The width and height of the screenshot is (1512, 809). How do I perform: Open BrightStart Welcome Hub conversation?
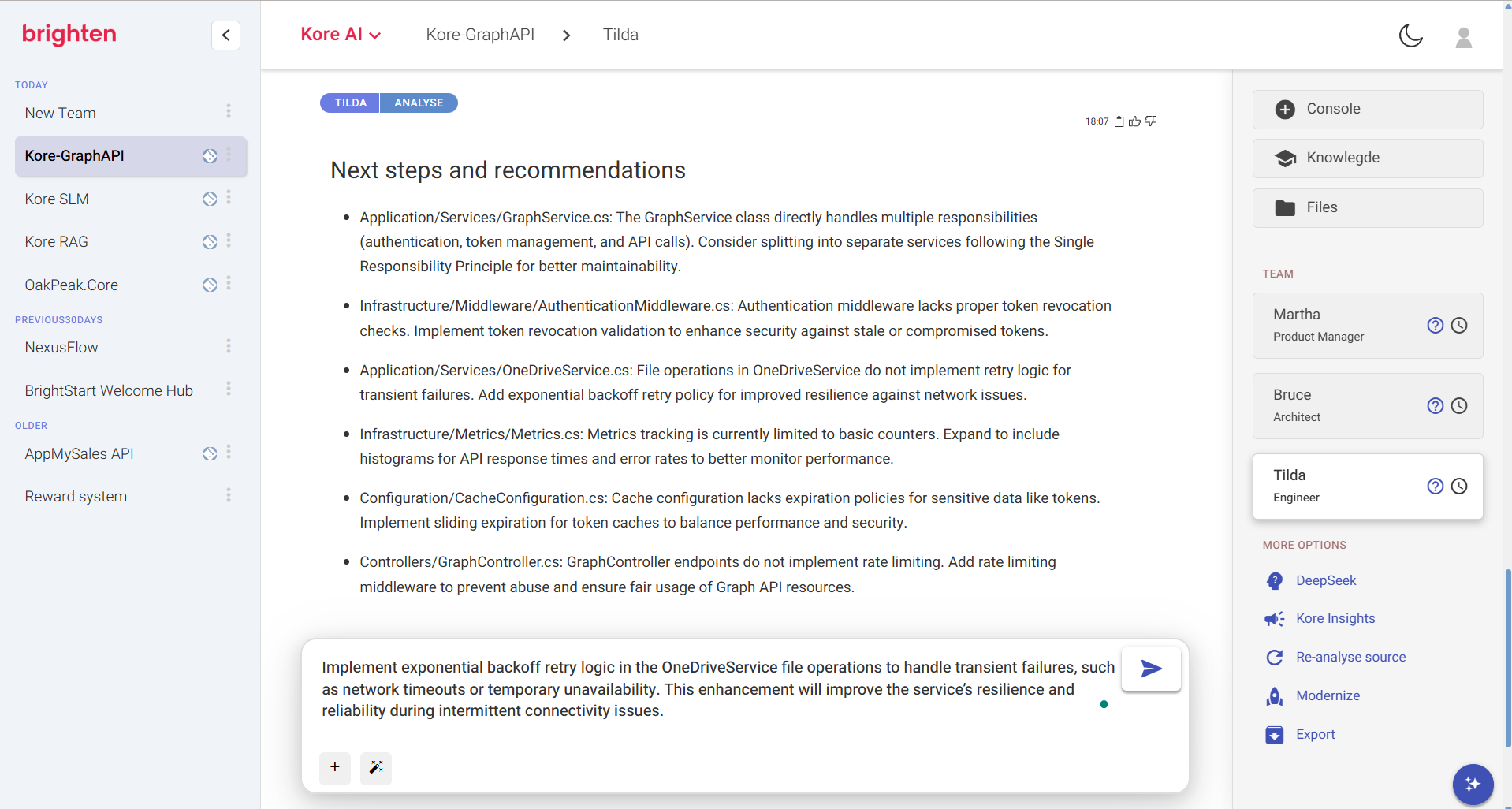coord(109,390)
